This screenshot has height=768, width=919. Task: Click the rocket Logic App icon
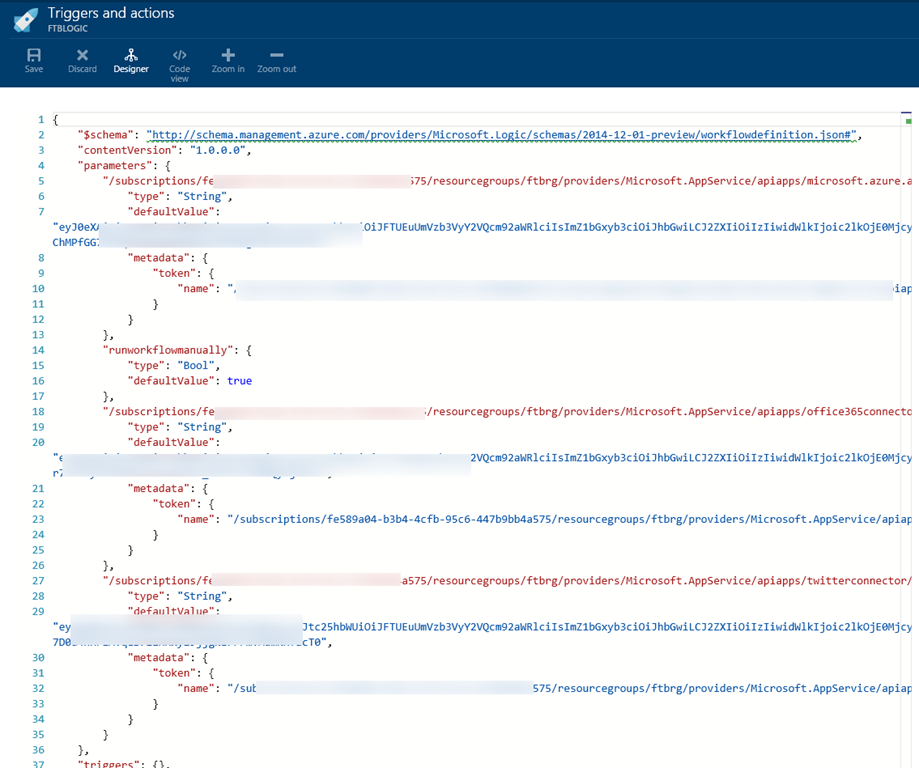click(25, 19)
